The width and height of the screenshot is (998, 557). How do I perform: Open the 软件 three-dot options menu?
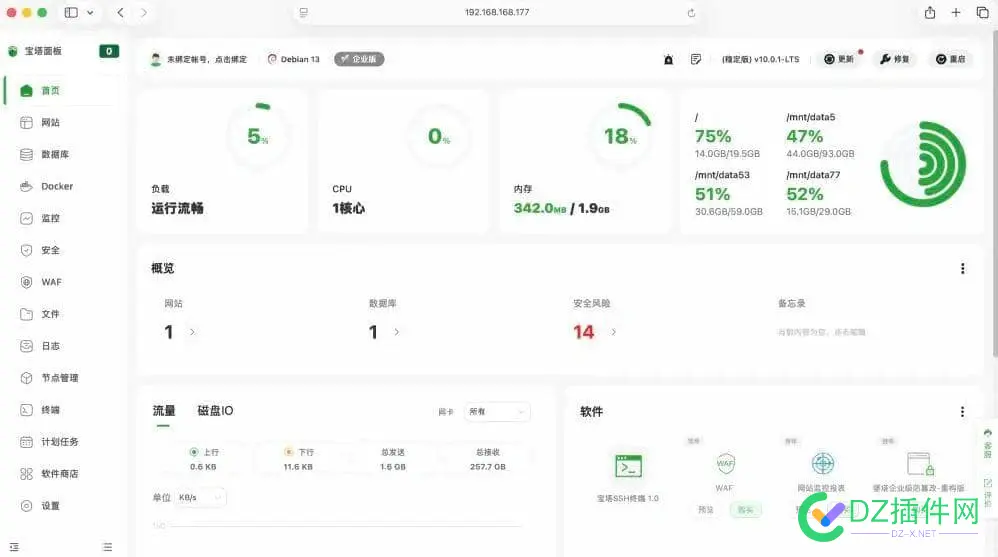tap(962, 412)
